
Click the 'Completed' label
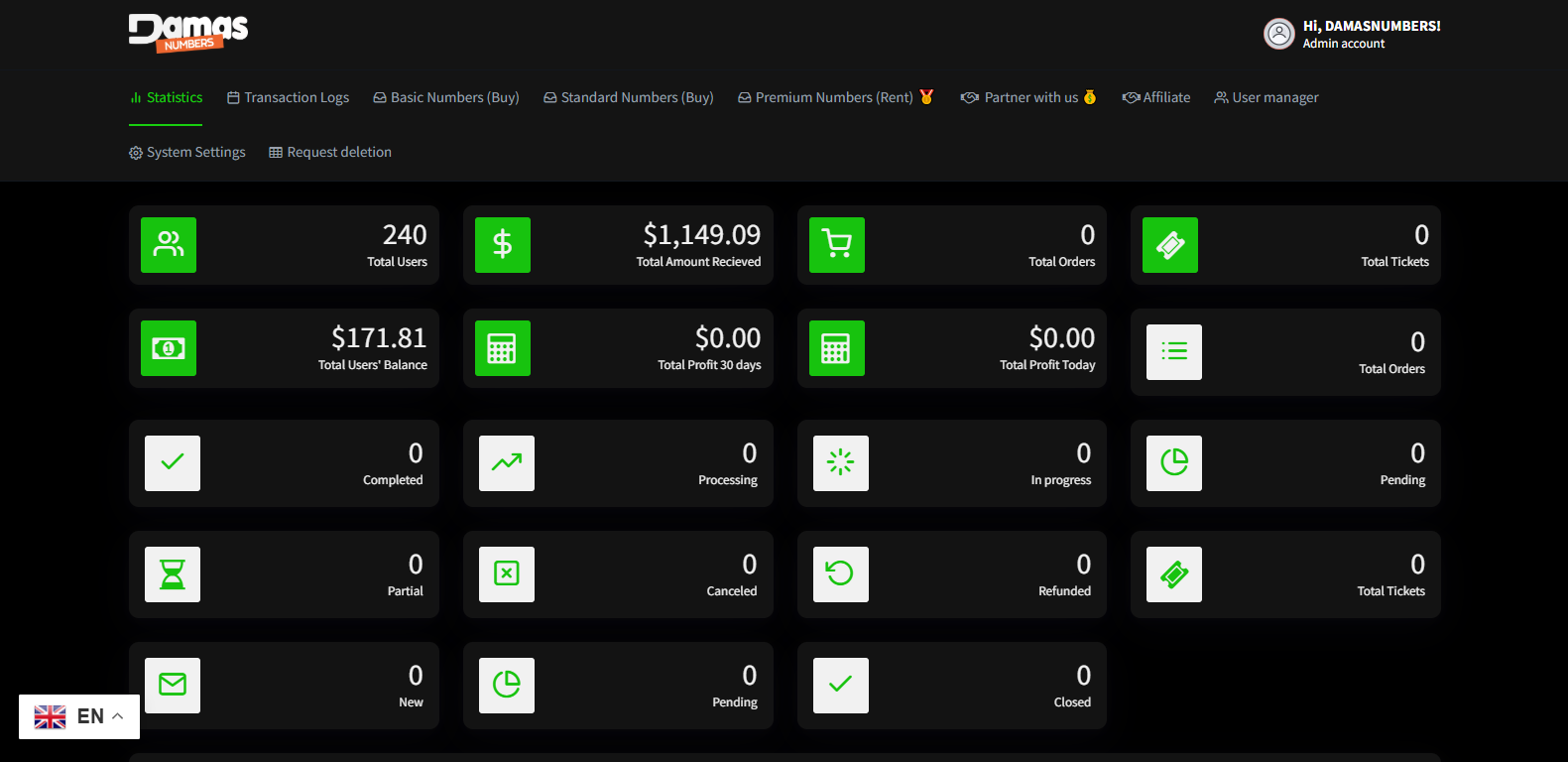393,480
